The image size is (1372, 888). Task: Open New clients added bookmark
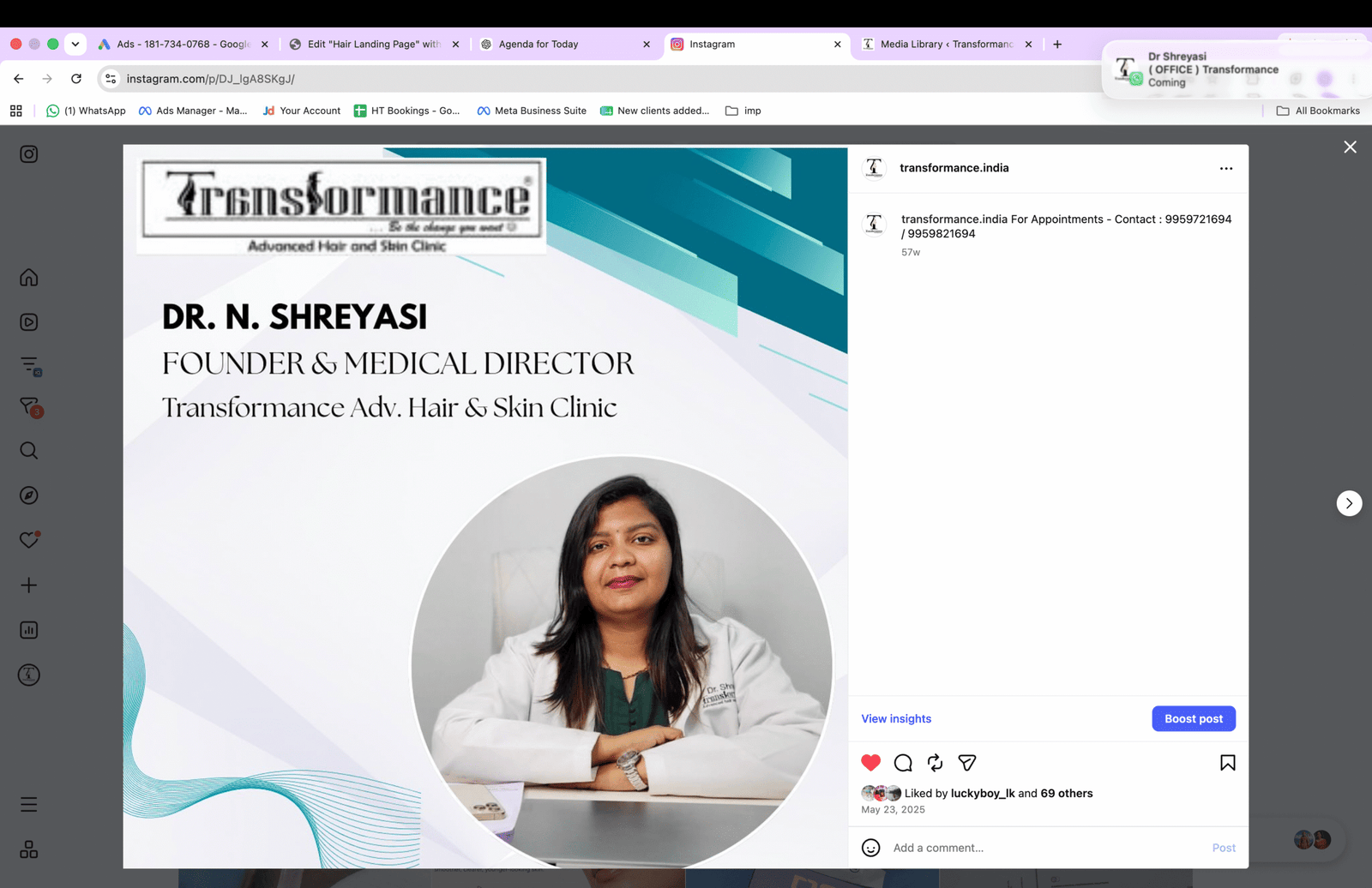[x=655, y=111]
